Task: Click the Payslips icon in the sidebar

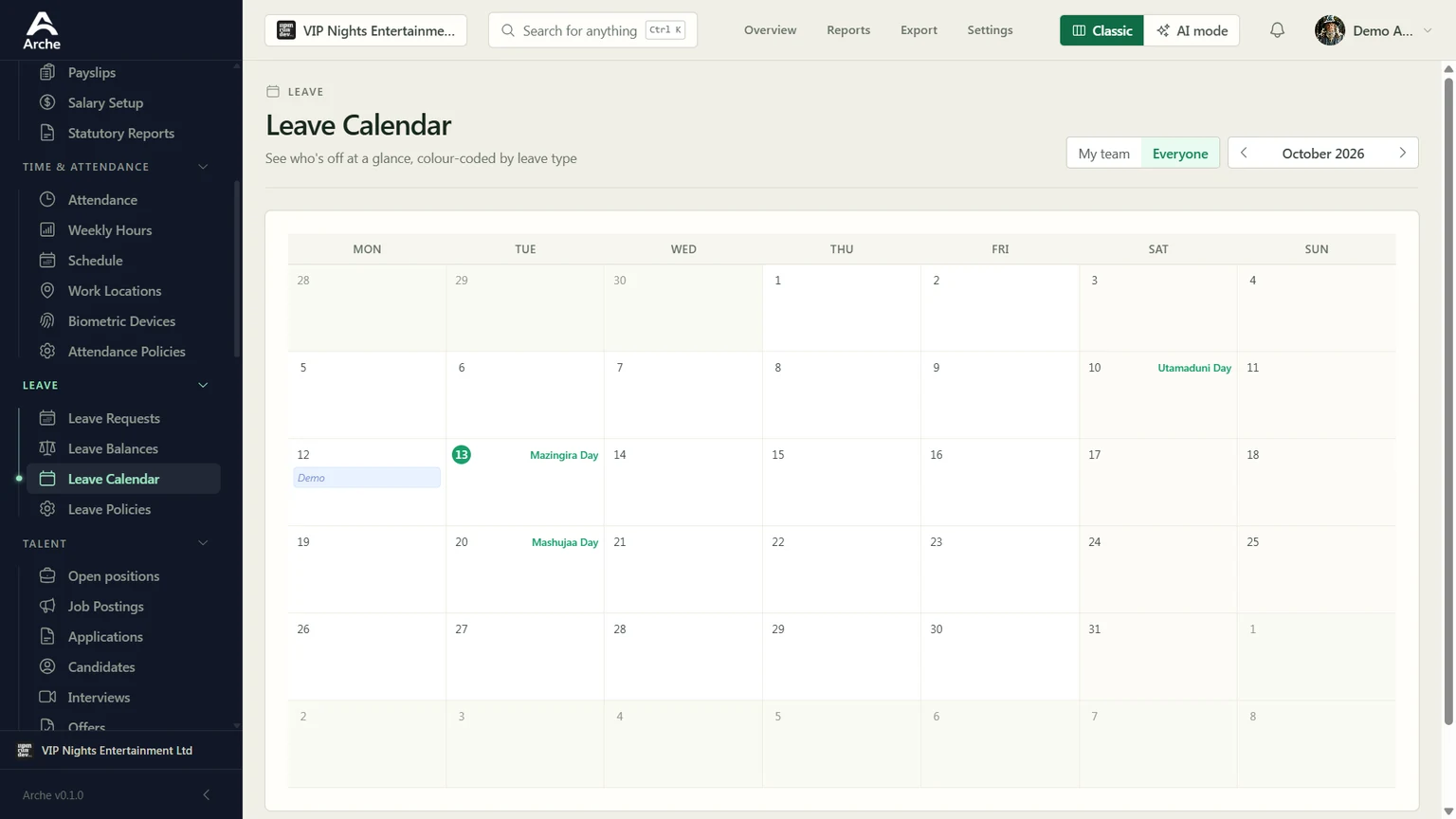Action: click(x=47, y=72)
